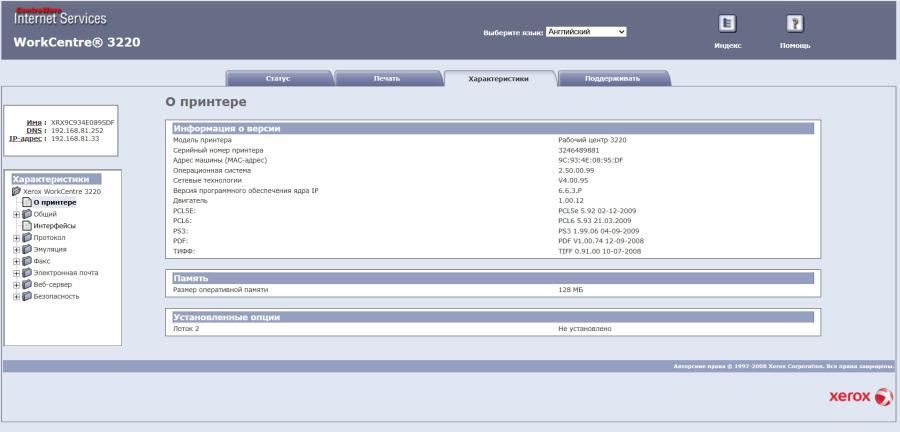Click the MAC address 9C:93:4E:08:95:DF
This screenshot has height=432, width=900.
591,161
